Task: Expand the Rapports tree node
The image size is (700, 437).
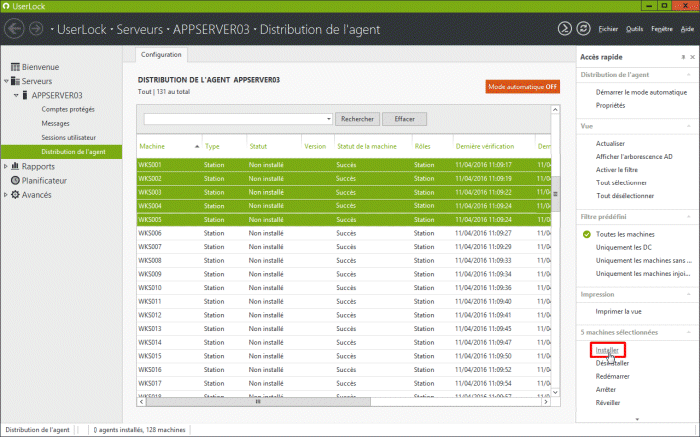Action: click(6, 166)
